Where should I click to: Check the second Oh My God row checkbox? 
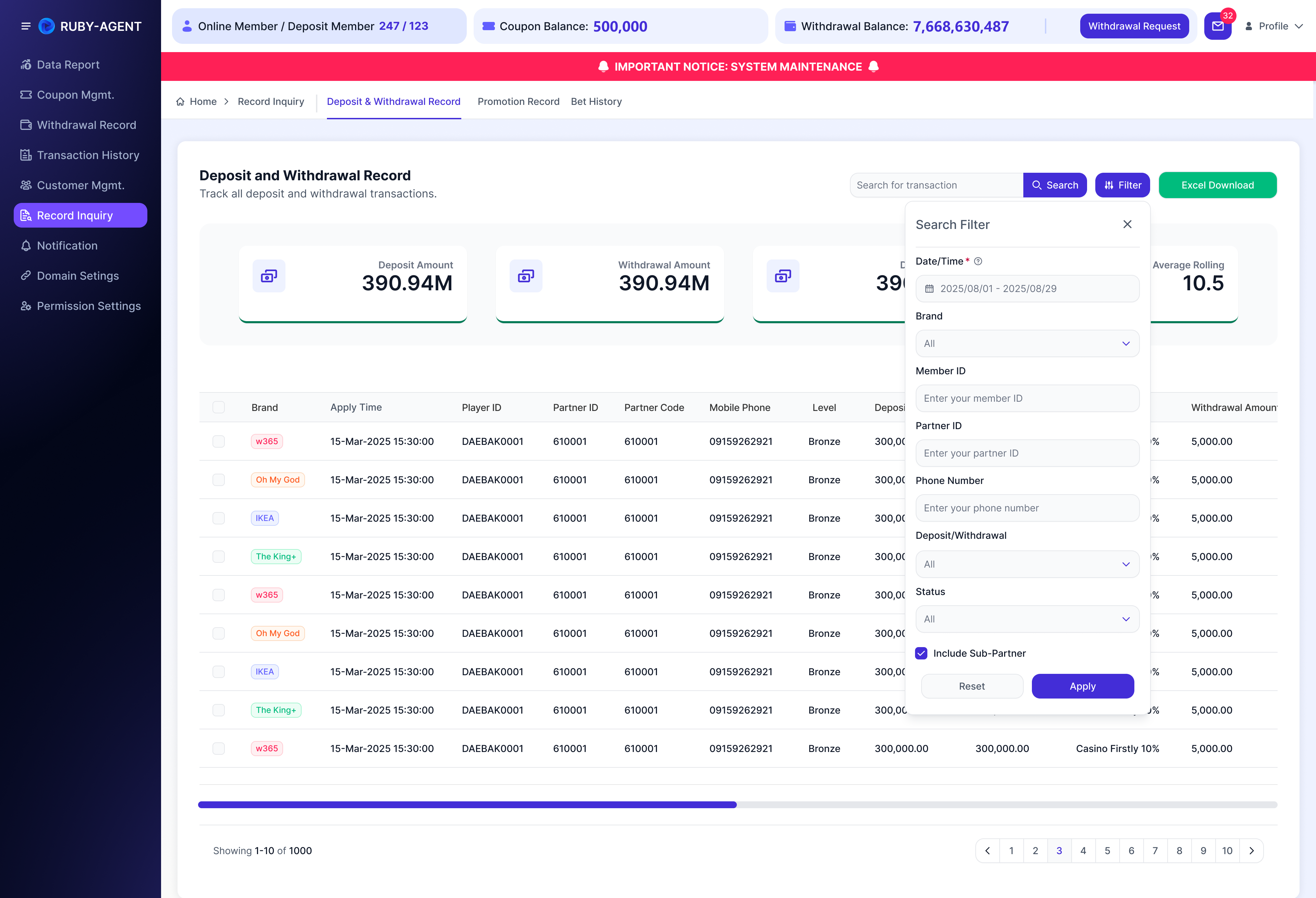219,633
